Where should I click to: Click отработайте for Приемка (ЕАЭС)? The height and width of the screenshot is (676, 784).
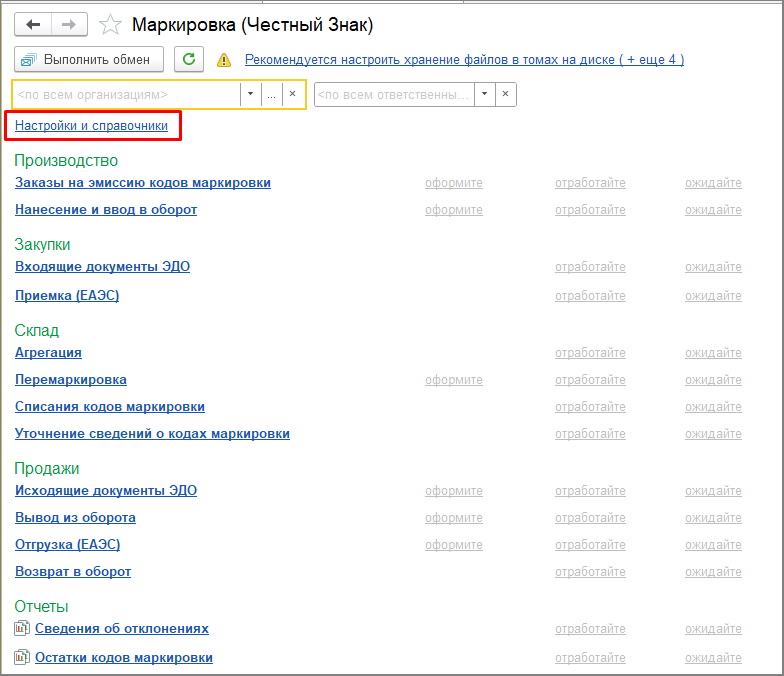click(x=590, y=296)
